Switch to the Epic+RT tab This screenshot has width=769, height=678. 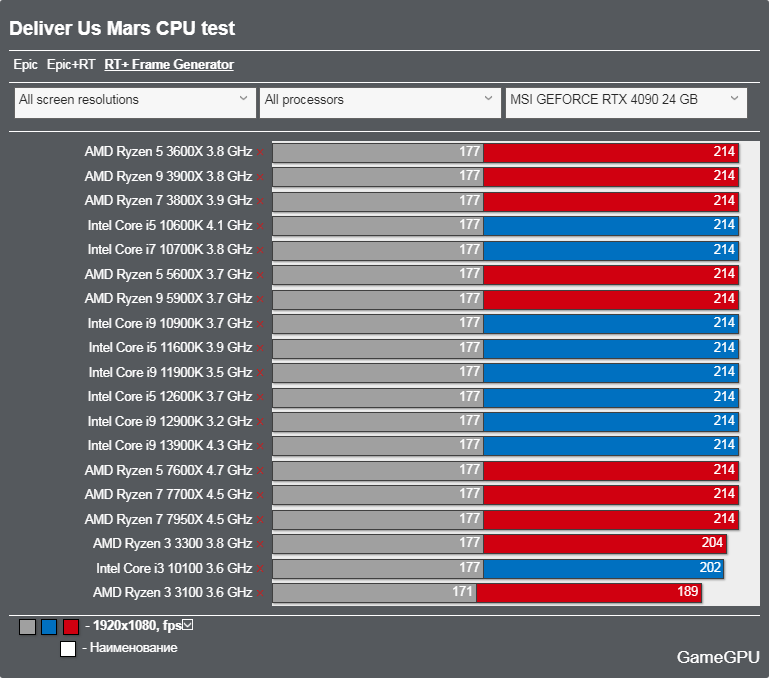71,64
